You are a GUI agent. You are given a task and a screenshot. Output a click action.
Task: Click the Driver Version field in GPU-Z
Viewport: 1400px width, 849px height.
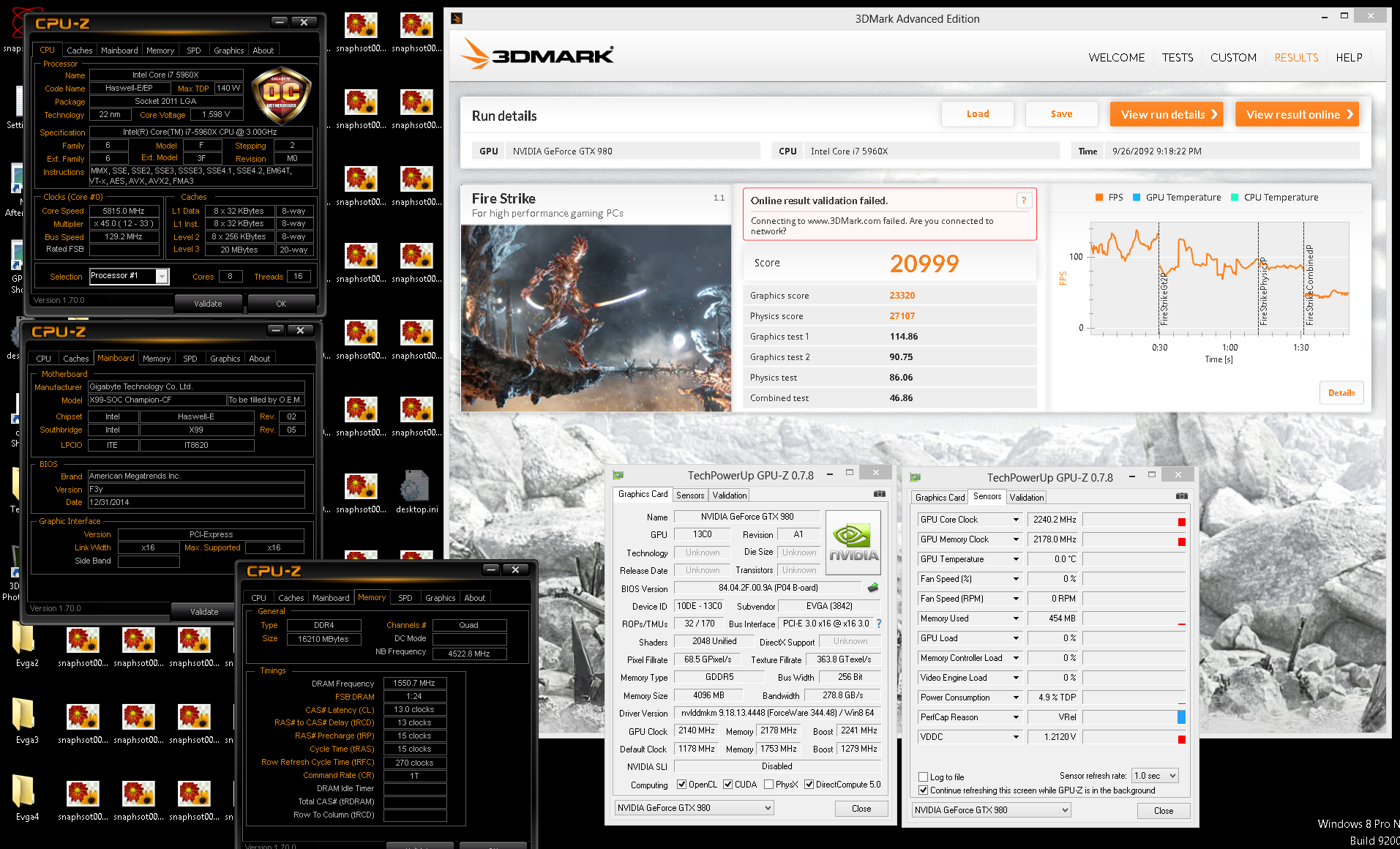click(777, 713)
